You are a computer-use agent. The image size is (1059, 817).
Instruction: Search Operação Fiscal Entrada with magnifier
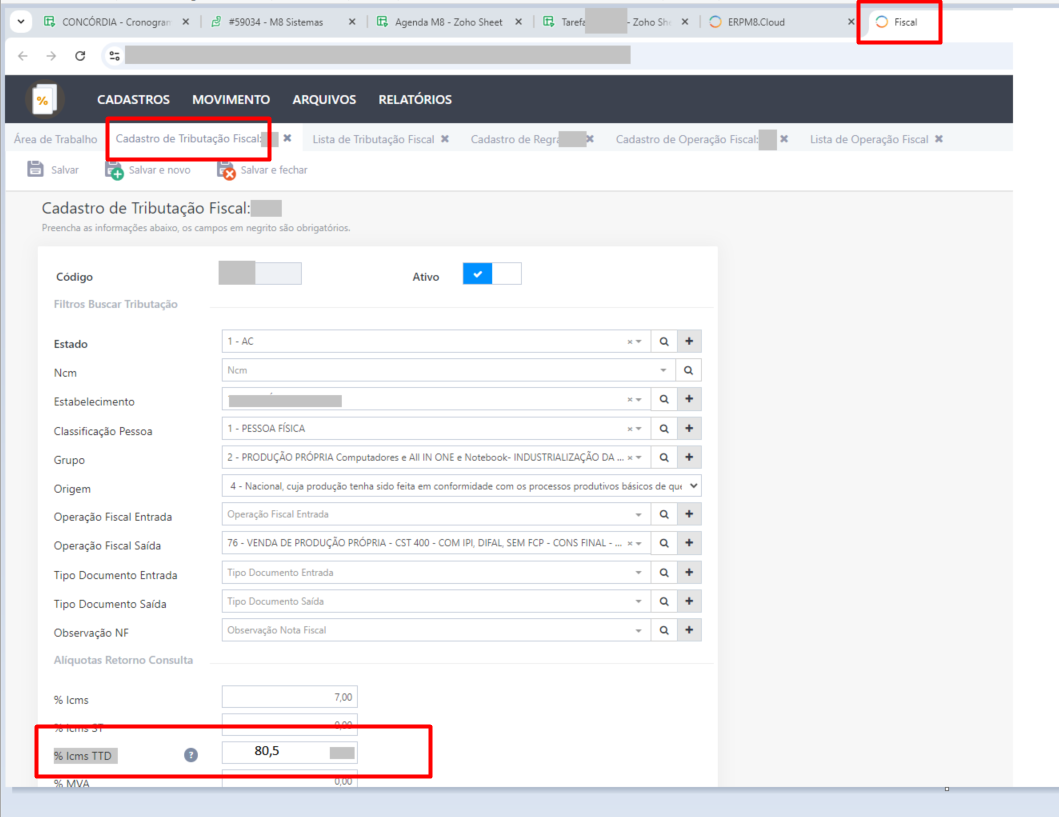coord(664,515)
